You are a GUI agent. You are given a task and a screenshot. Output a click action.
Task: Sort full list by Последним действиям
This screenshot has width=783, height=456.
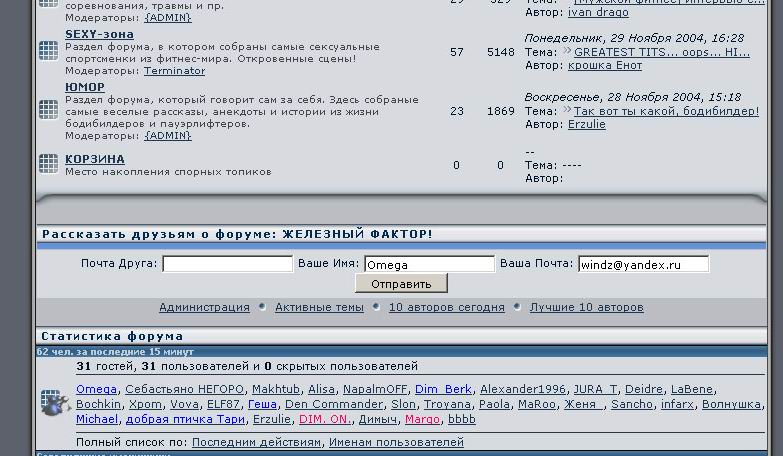pos(254,442)
